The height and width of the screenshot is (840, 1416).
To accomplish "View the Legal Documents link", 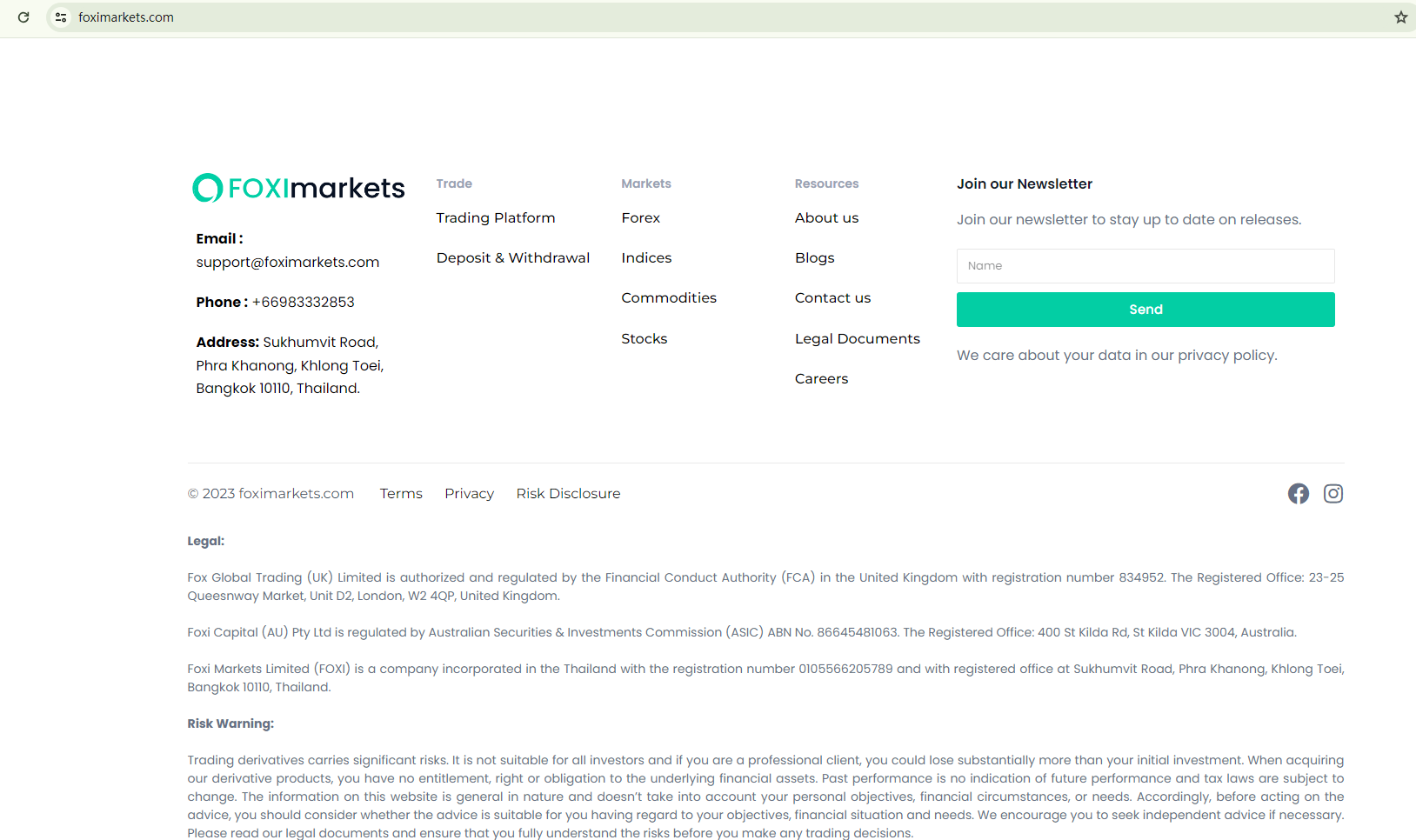I will pos(858,339).
